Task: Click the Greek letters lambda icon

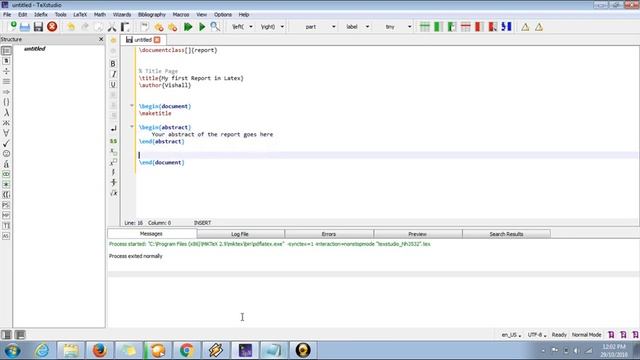Action: [x=6, y=113]
